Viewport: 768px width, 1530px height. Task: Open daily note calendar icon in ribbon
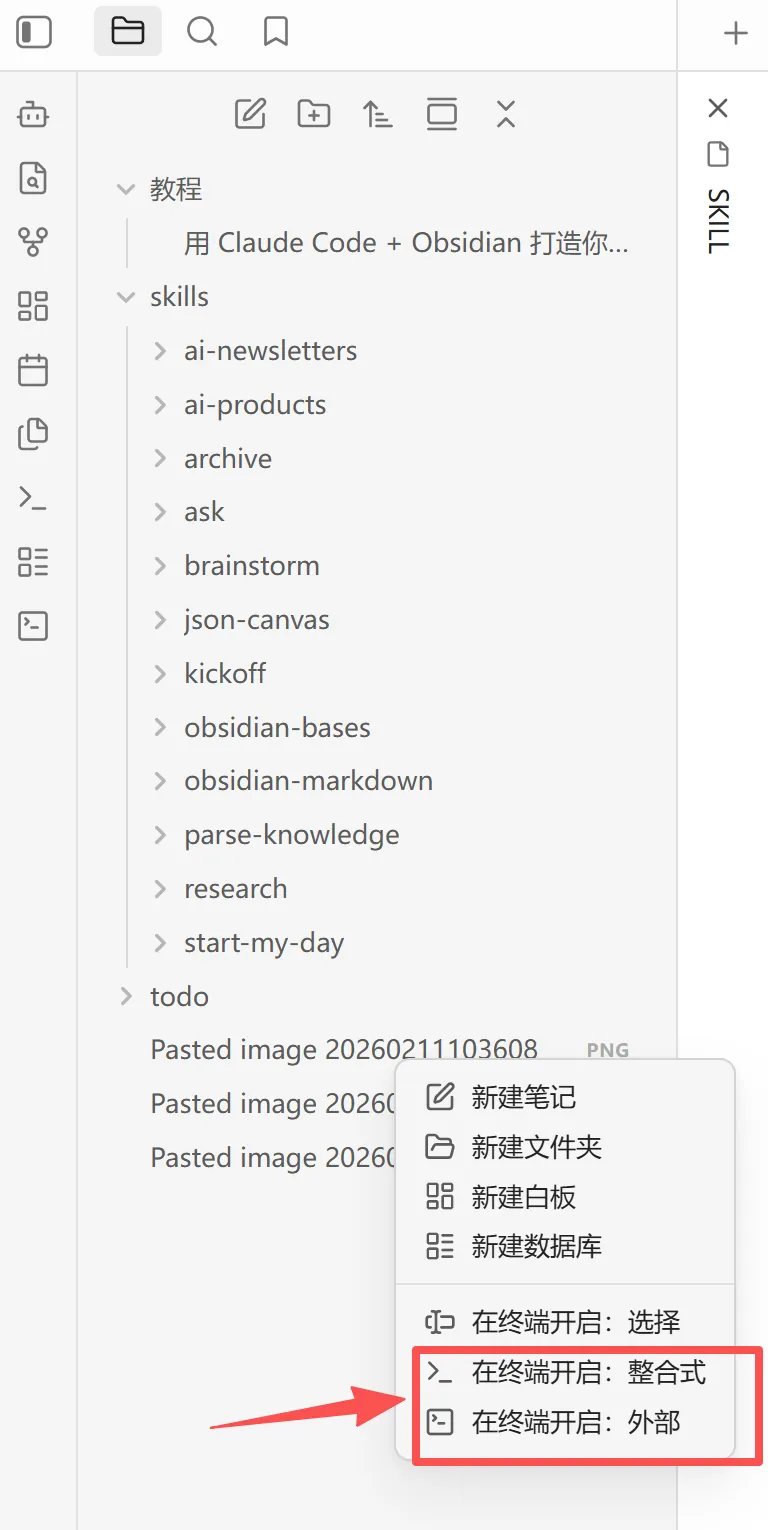(33, 370)
